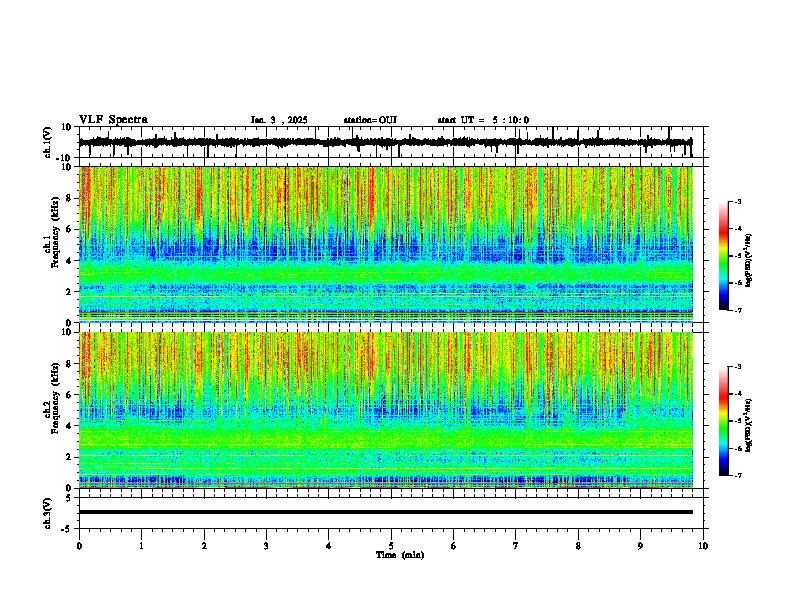The width and height of the screenshot is (792, 612).
Task: Click inside the ch.2 frequency spectrogram
Action: pos(386,410)
